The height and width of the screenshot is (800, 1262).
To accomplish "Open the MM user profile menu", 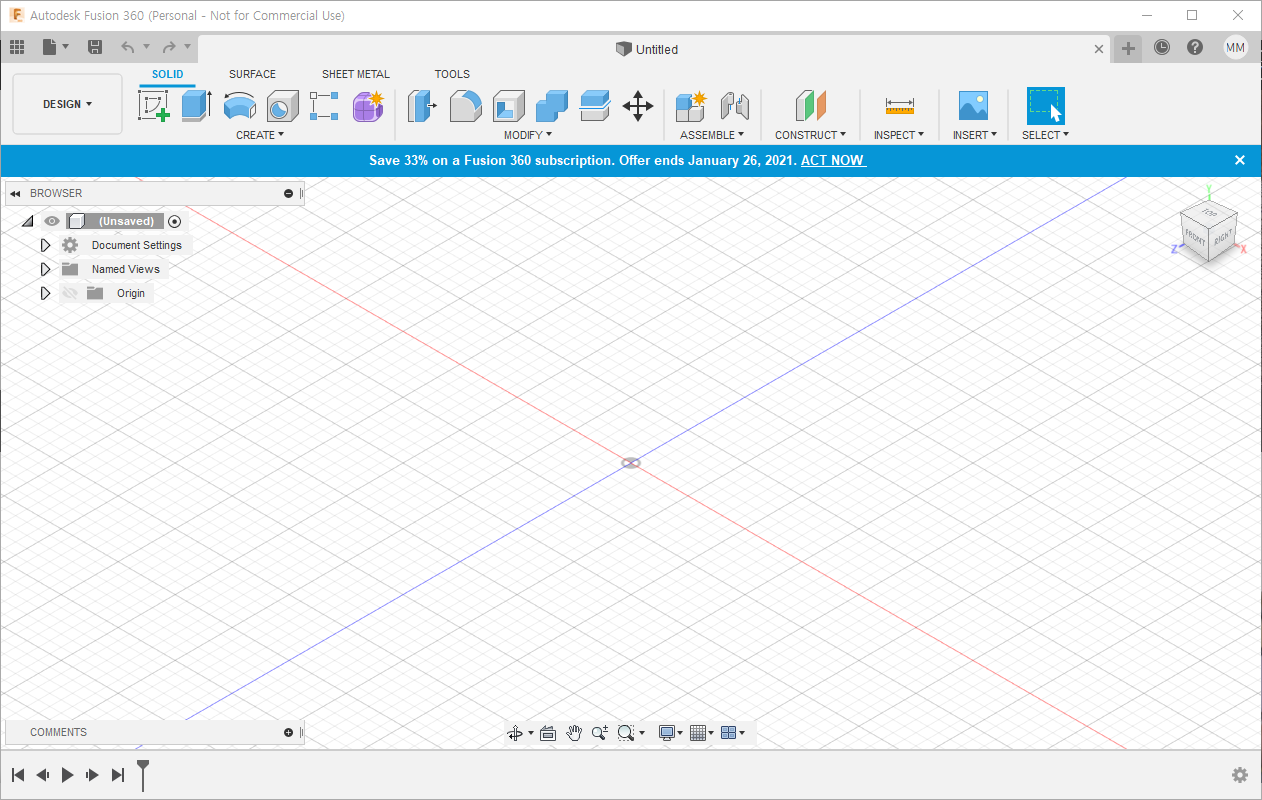I will coord(1236,47).
